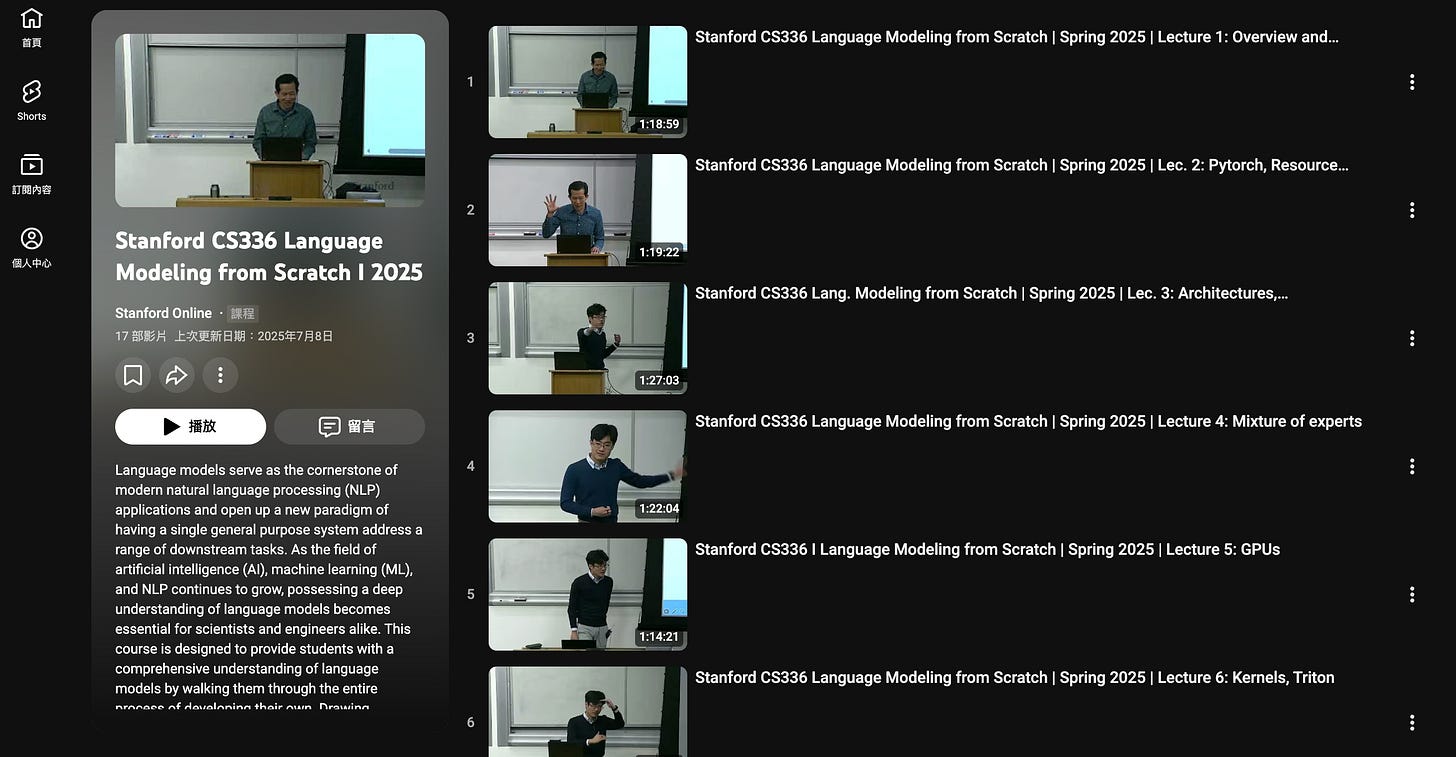Click the 1:18:59 duration badge
This screenshot has width=1456, height=757.
click(x=659, y=125)
